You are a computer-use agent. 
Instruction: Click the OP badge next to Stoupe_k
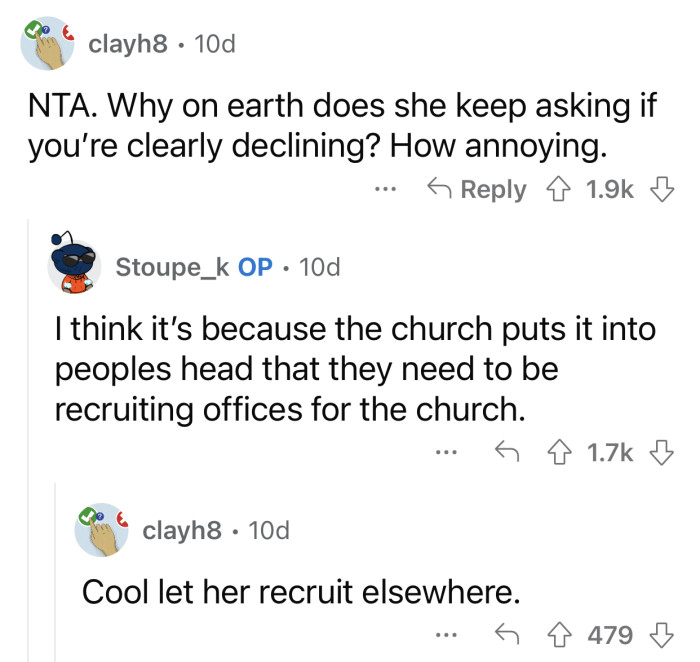click(254, 267)
